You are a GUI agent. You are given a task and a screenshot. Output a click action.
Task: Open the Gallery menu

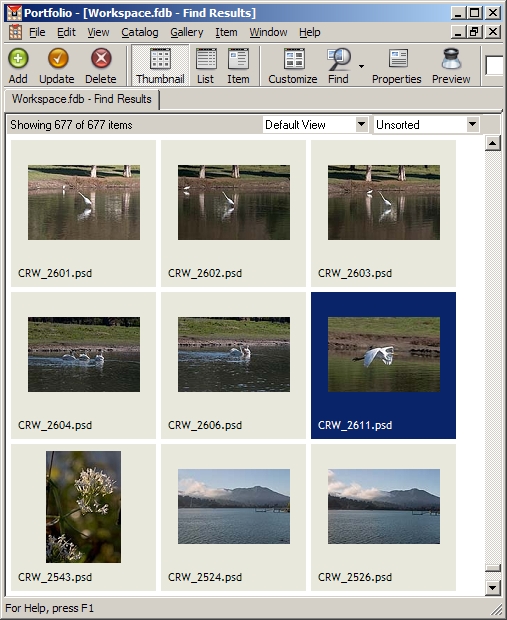pos(187,32)
